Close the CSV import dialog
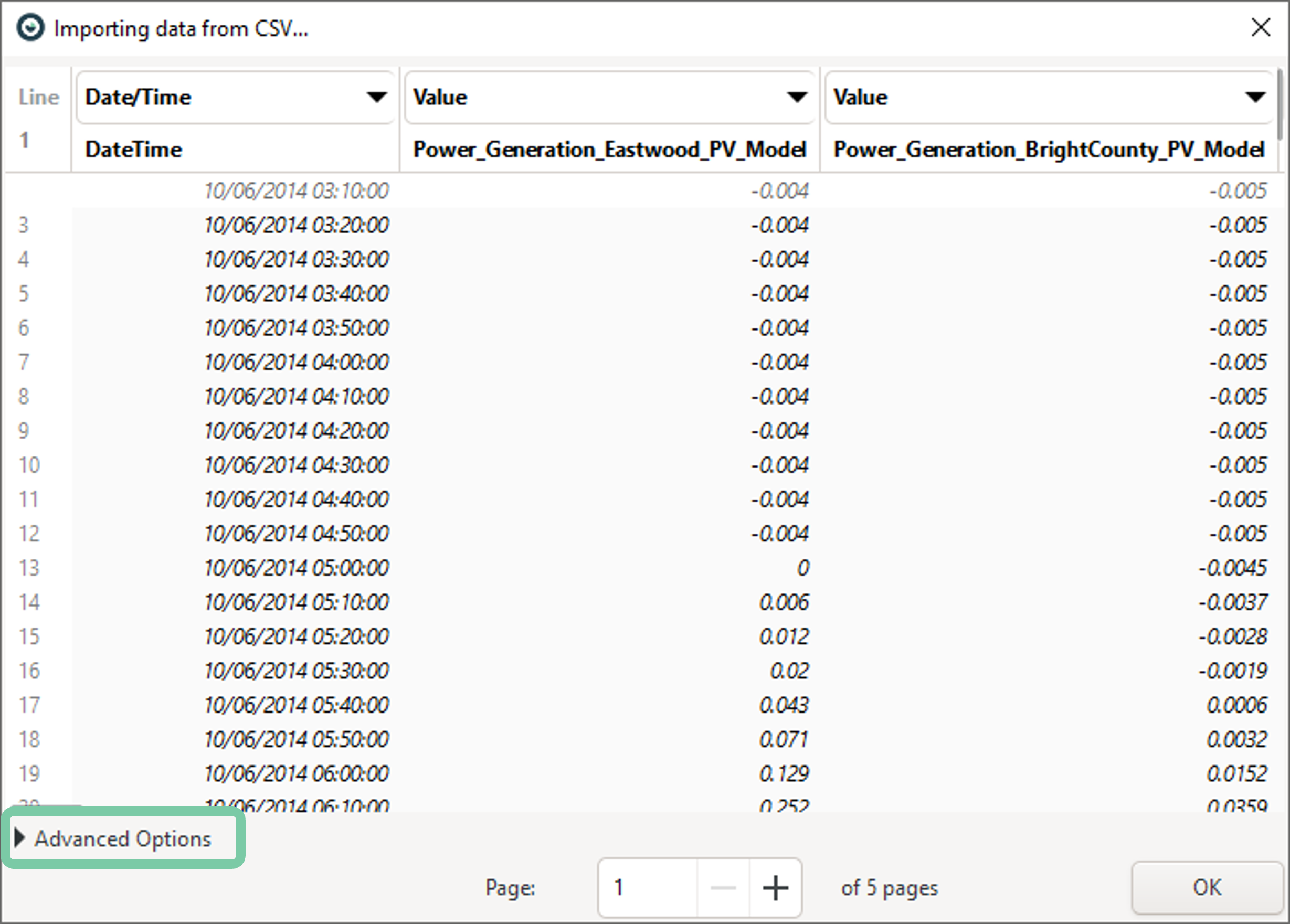1290x924 pixels. [x=1261, y=27]
